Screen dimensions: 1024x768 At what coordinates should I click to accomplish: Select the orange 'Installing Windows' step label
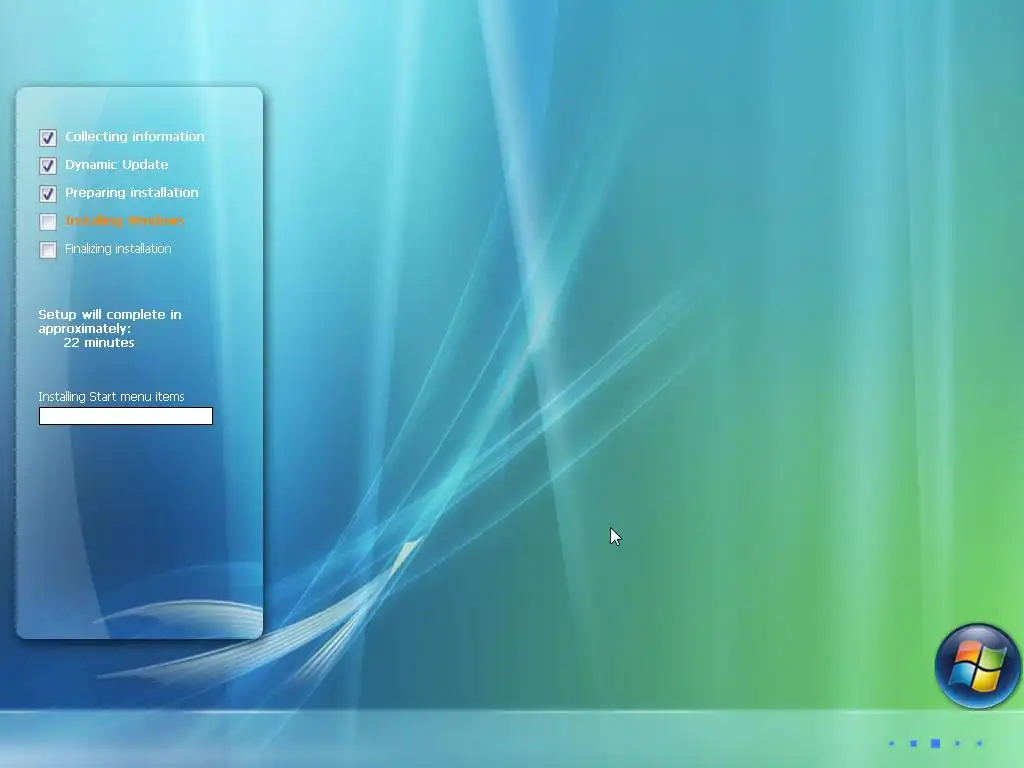[x=125, y=221]
